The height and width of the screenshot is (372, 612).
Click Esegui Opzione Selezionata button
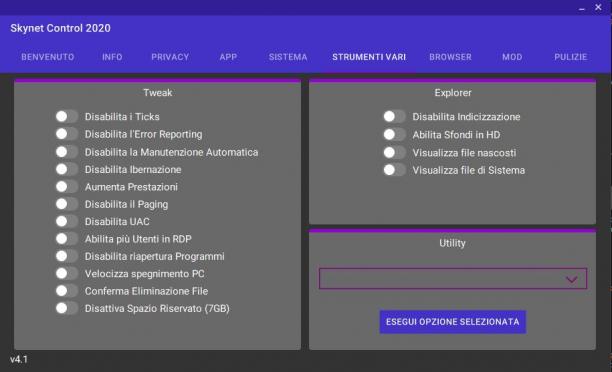pyautogui.click(x=453, y=322)
